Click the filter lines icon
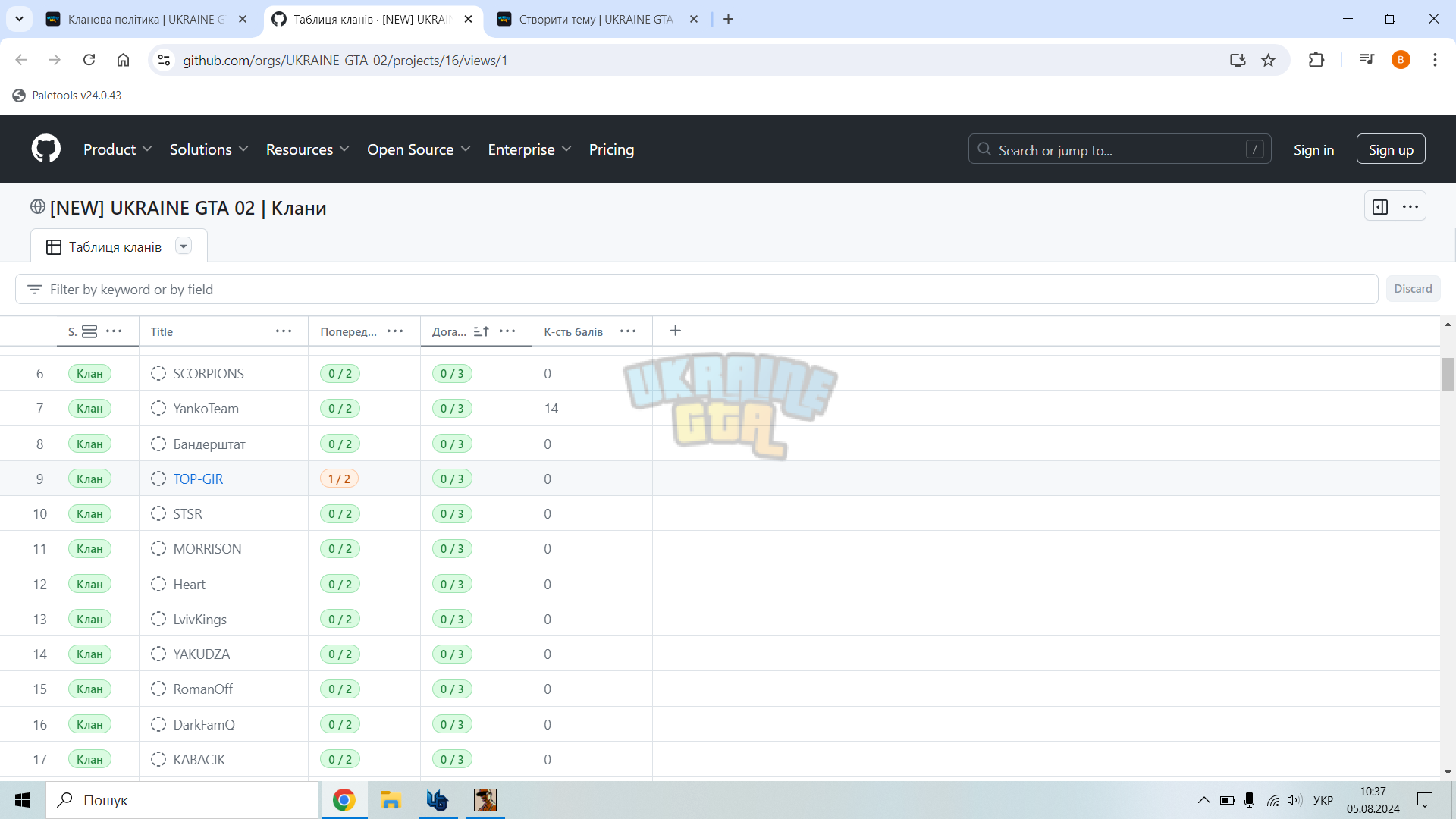1456x819 pixels. (34, 290)
